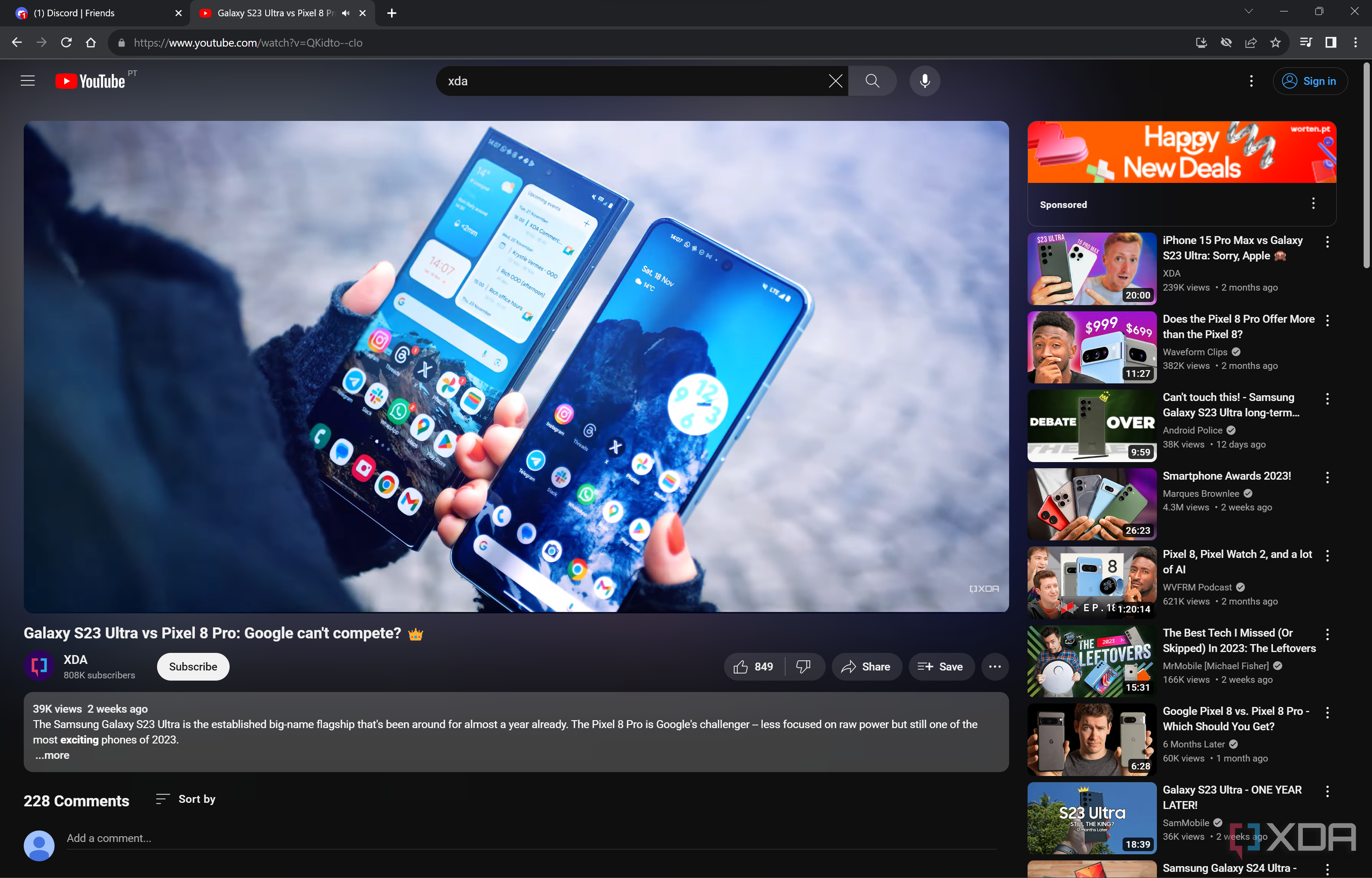The image size is (1372, 878).
Task: Open the Waveform Clips channel link
Action: pos(1195,352)
